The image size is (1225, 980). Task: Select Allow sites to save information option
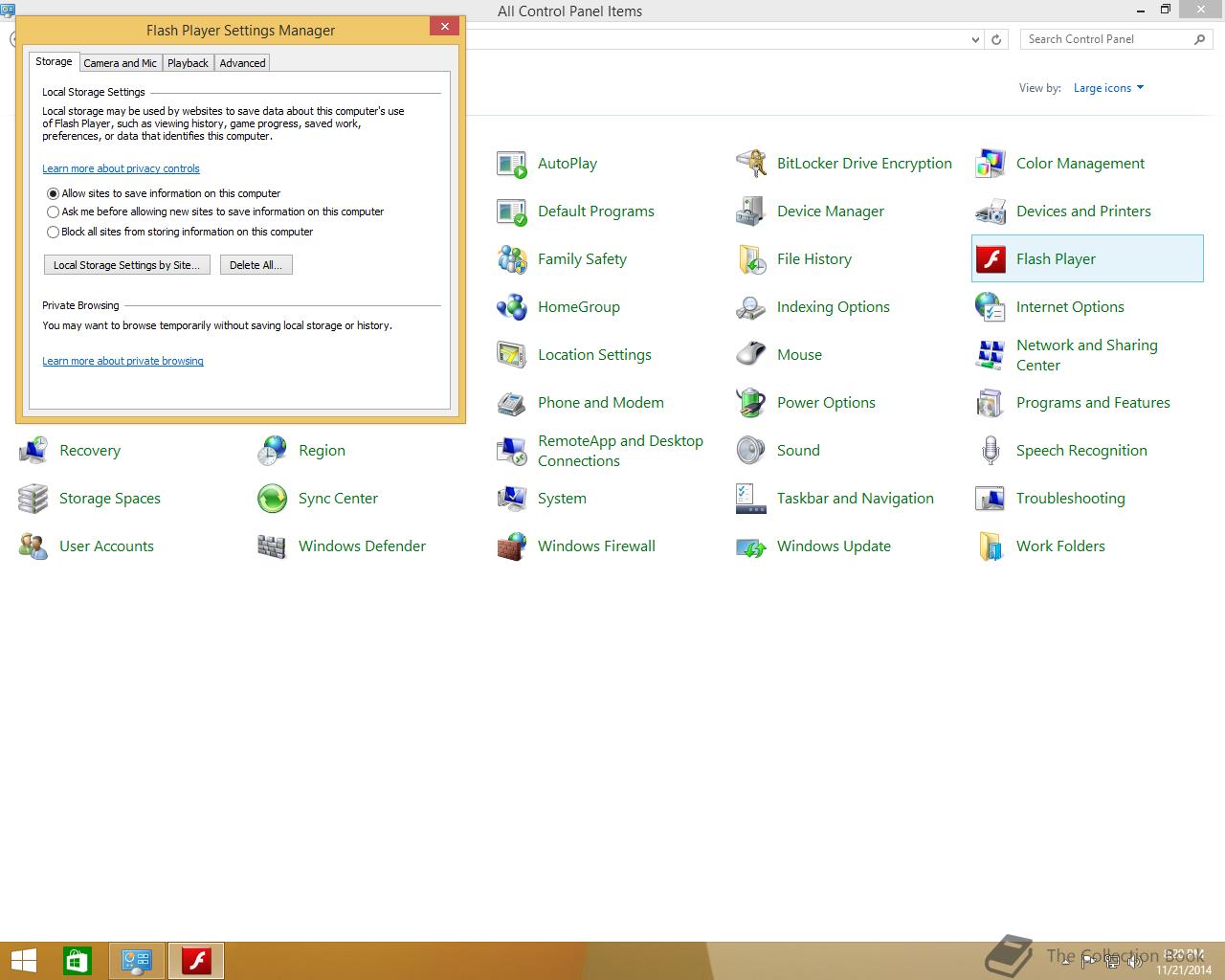(54, 193)
